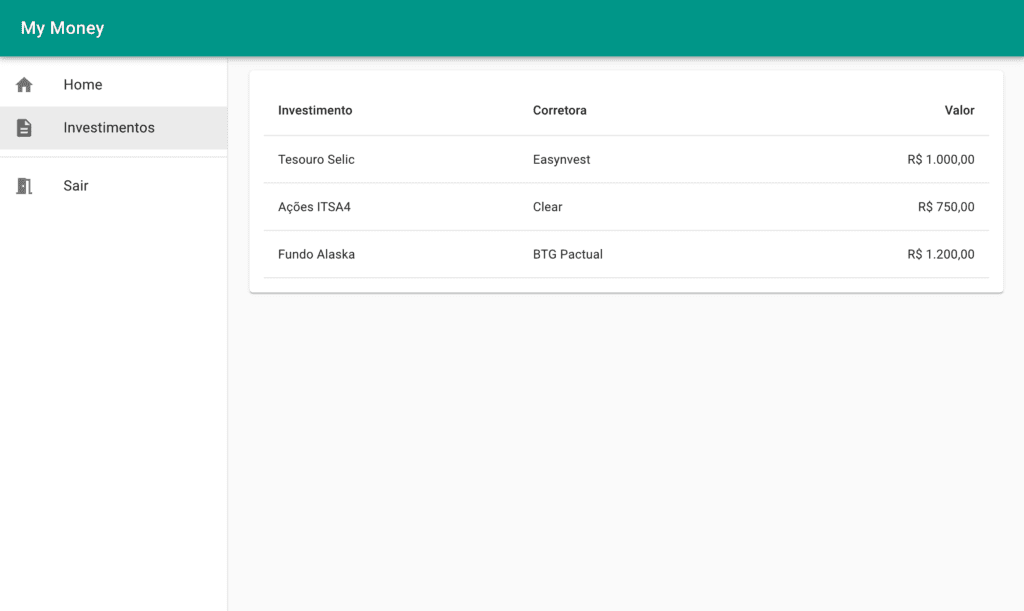Image resolution: width=1024 pixels, height=611 pixels.
Task: Click the BTG Pactual broker entry
Action: pyautogui.click(x=568, y=254)
